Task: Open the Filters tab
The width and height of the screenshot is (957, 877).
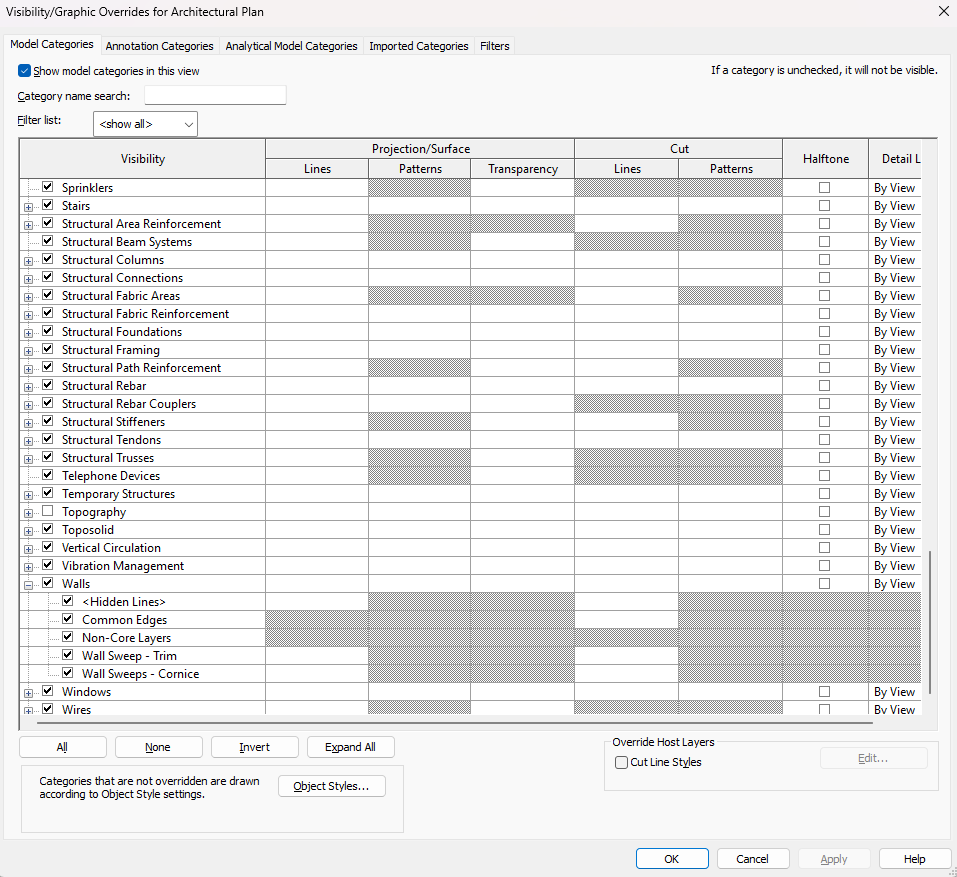Action: coord(494,45)
